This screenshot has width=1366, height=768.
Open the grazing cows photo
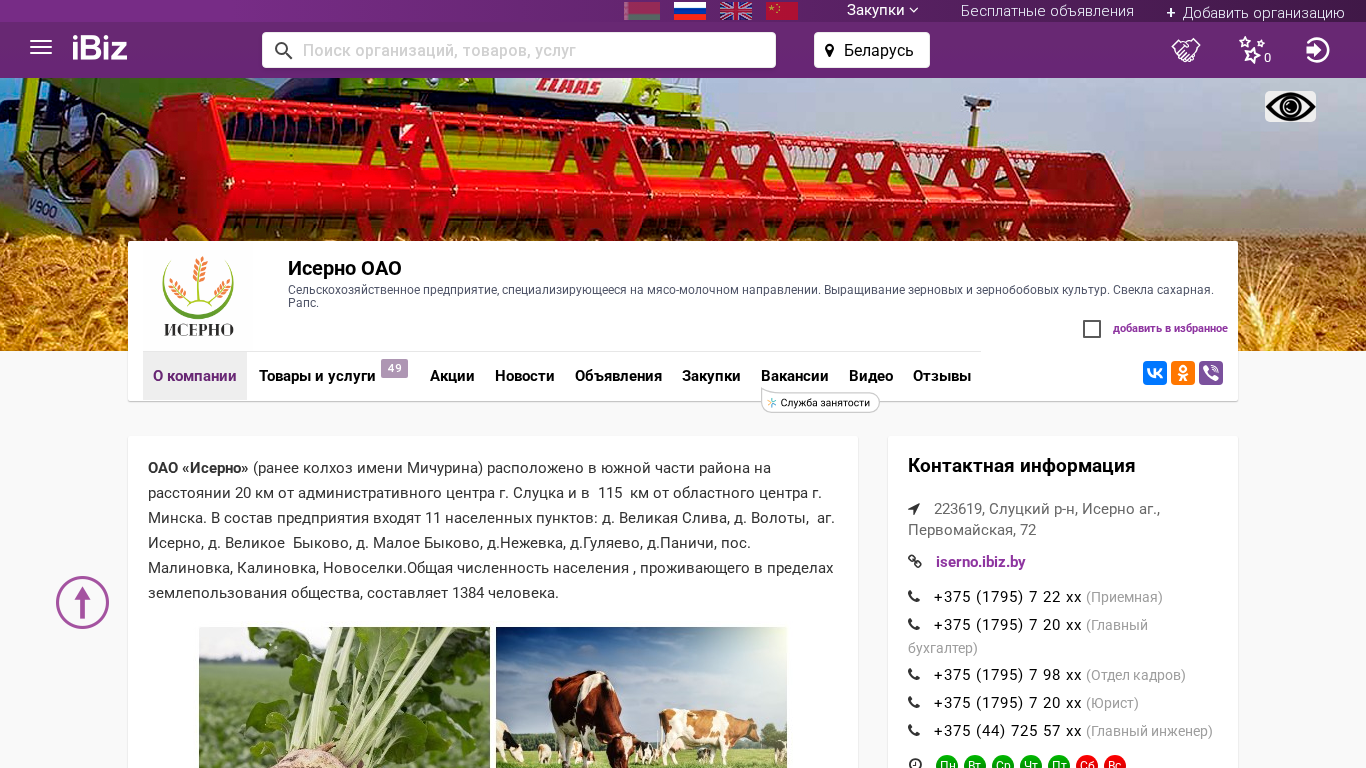641,697
